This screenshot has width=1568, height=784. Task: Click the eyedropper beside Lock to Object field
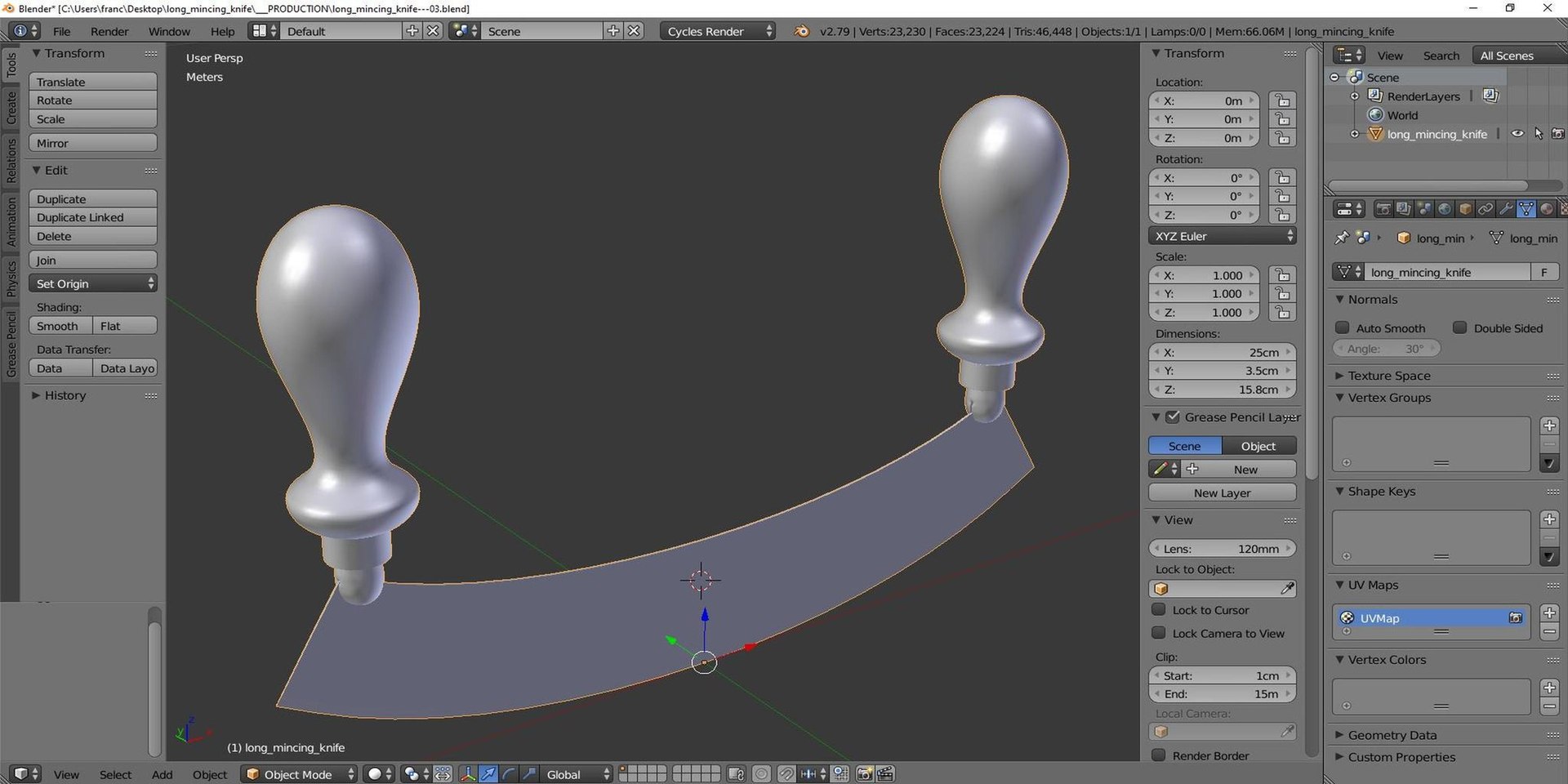tap(1287, 588)
